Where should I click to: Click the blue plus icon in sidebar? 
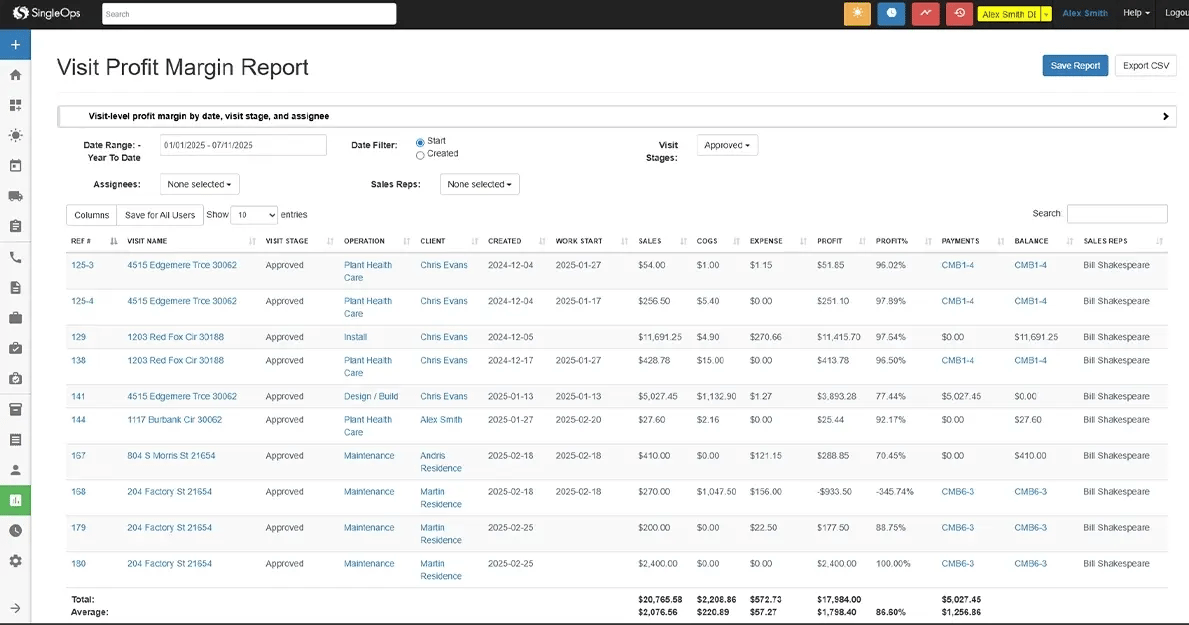tap(15, 45)
